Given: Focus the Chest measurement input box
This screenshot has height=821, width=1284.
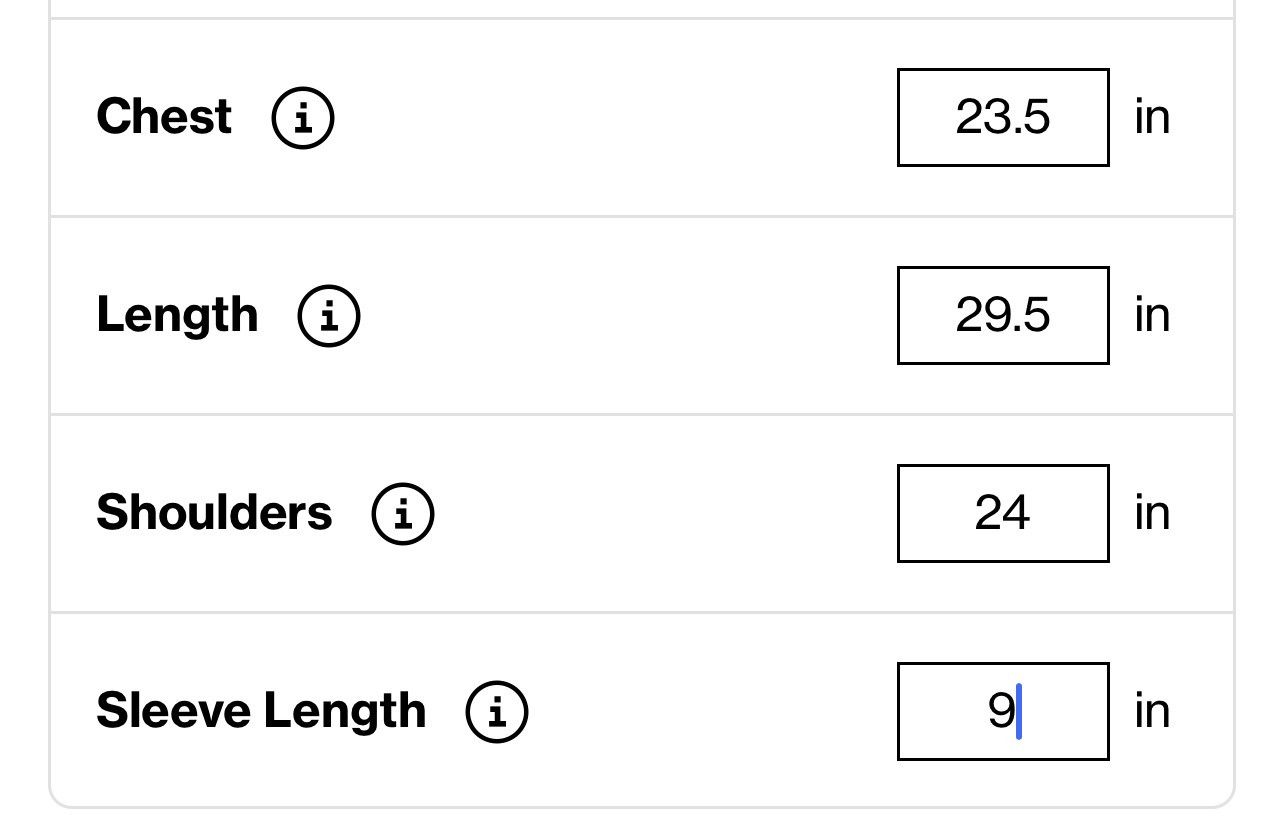Looking at the screenshot, I should [x=1003, y=117].
